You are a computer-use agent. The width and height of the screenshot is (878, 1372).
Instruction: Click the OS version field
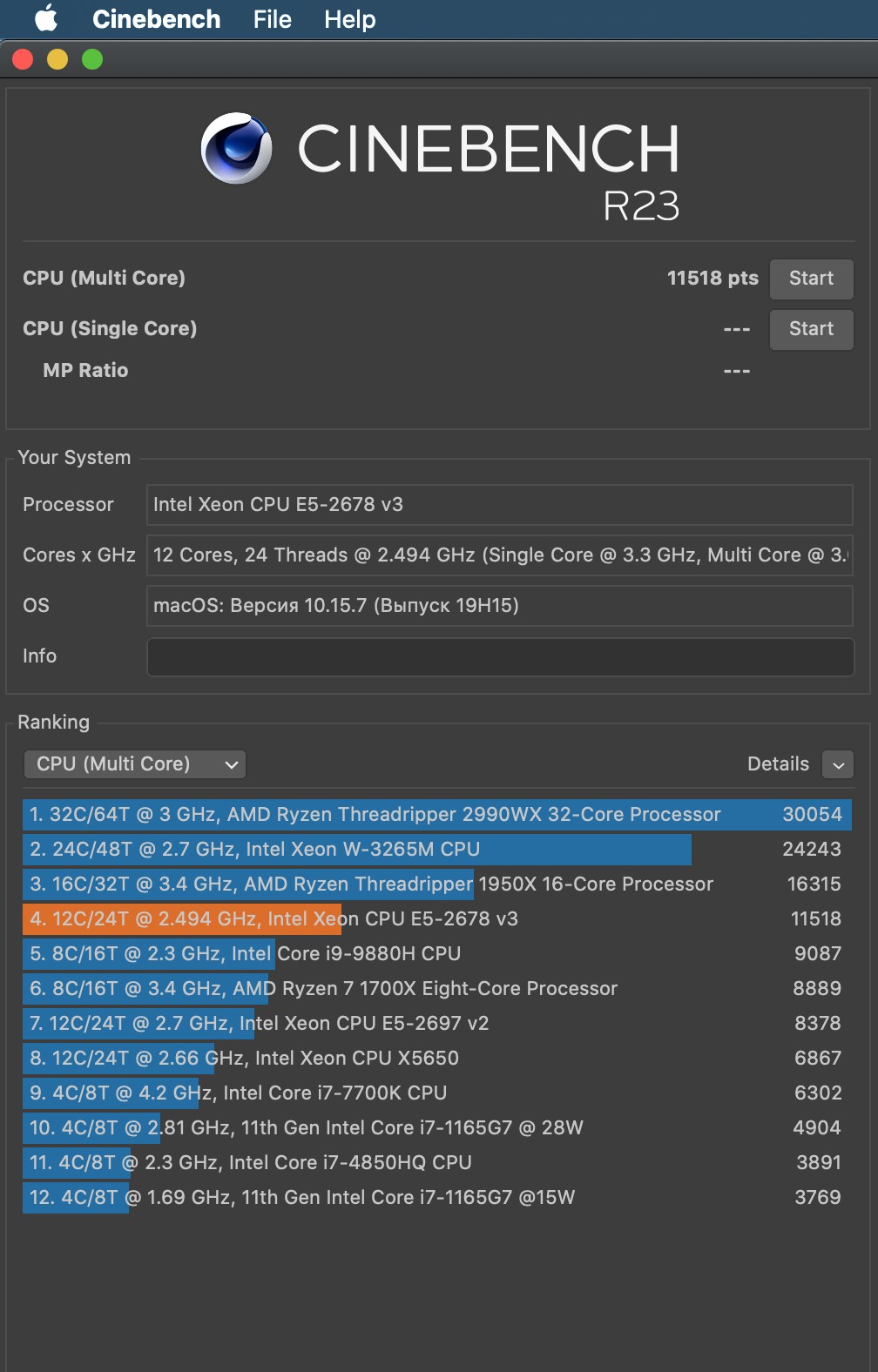pos(499,606)
